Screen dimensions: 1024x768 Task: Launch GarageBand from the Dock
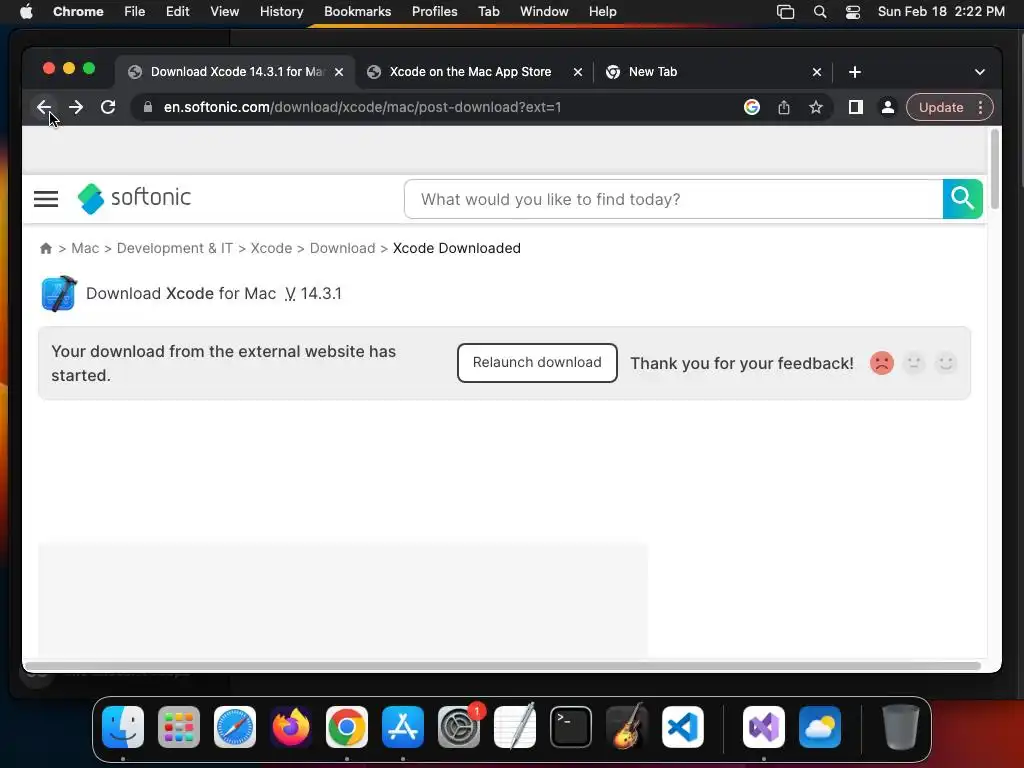627,727
